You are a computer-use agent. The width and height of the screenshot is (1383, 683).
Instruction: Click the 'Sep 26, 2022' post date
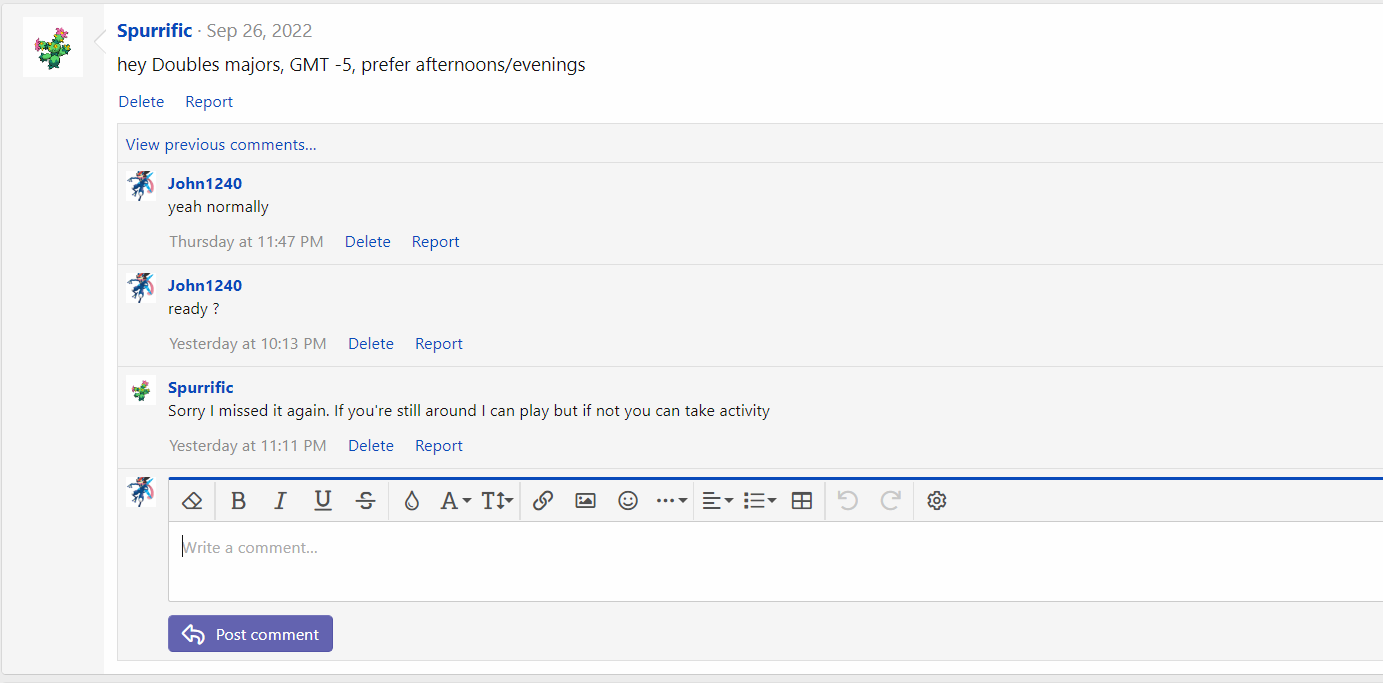[x=259, y=31]
